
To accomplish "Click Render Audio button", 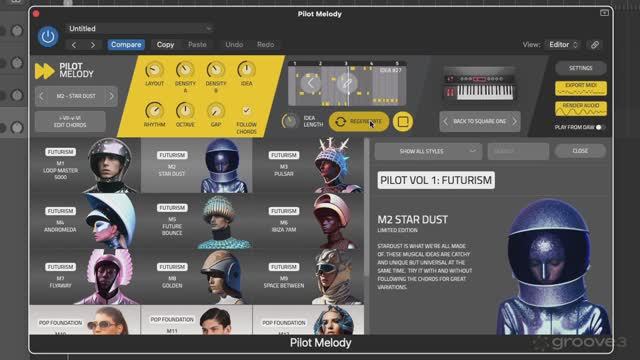I will click(x=580, y=109).
